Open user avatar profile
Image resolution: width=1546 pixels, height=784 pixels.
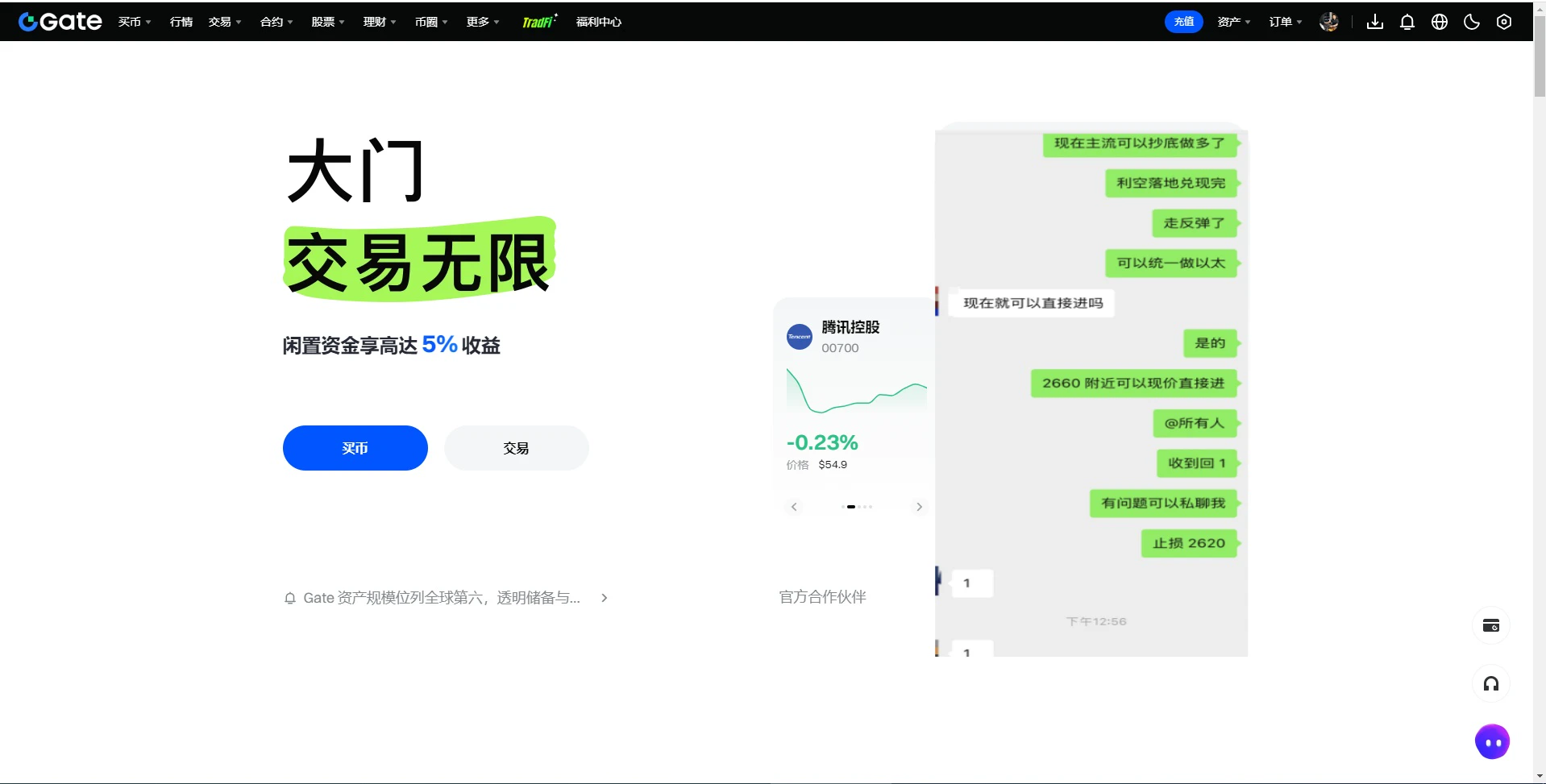pyautogui.click(x=1329, y=22)
